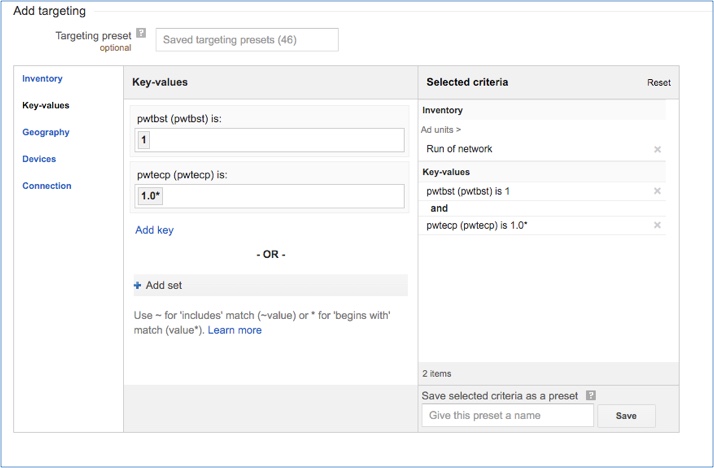Image resolution: width=714 pixels, height=468 pixels.
Task: Click Add key link
Action: pos(154,230)
